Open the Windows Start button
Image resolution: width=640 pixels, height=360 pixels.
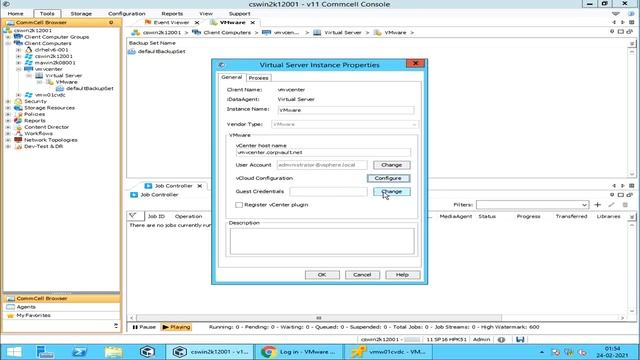pyautogui.click(x=14, y=351)
